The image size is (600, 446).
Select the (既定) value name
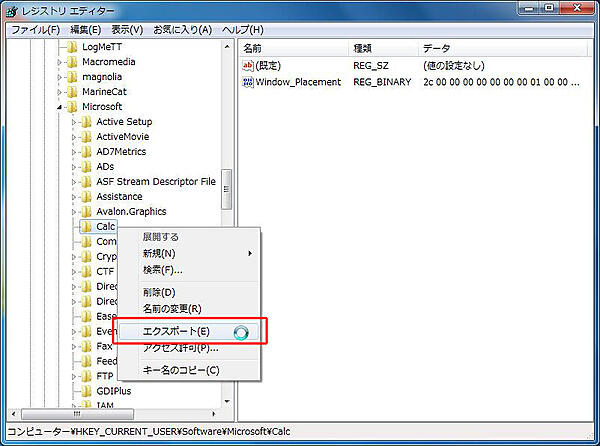[x=268, y=66]
